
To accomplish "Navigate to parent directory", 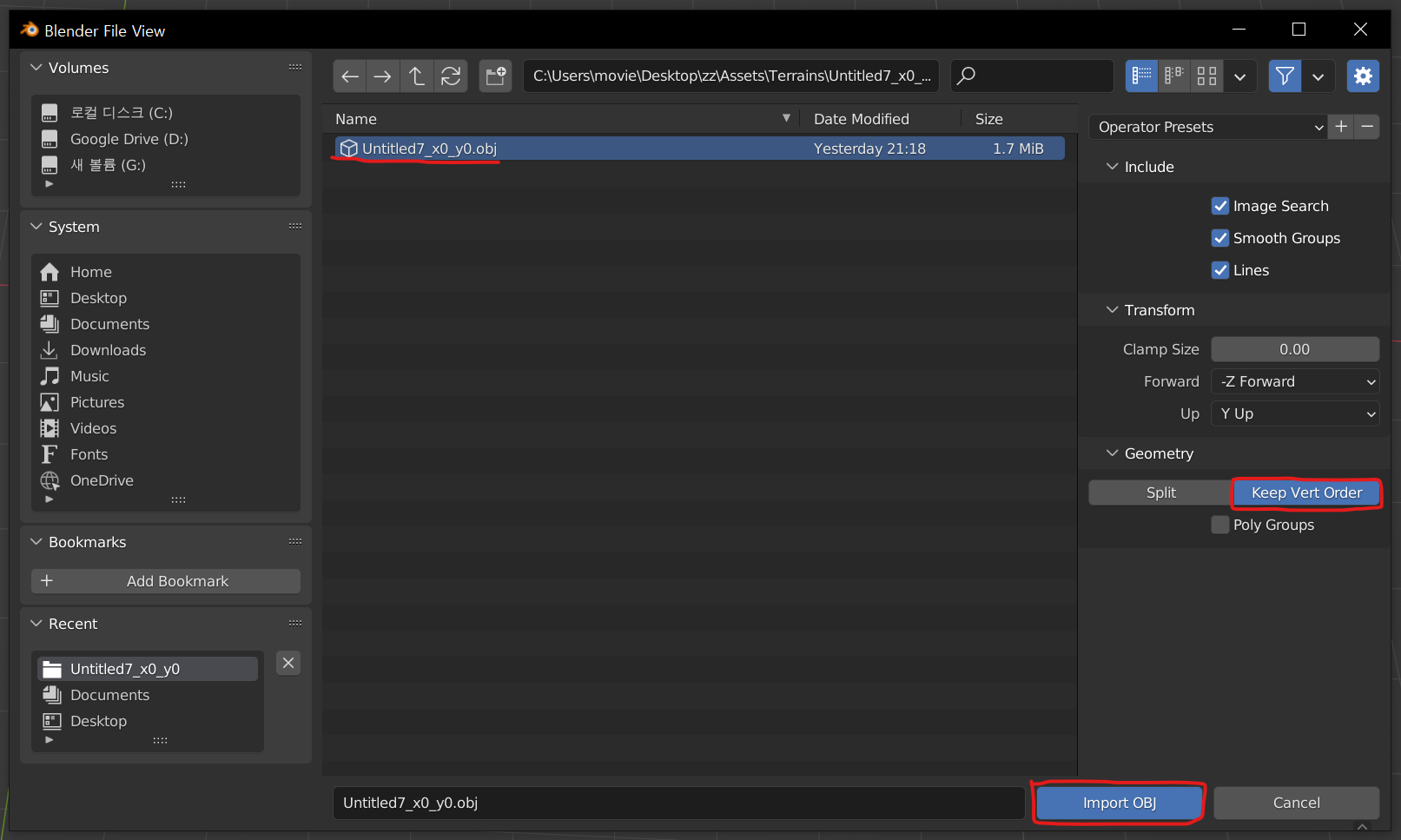I will click(417, 76).
